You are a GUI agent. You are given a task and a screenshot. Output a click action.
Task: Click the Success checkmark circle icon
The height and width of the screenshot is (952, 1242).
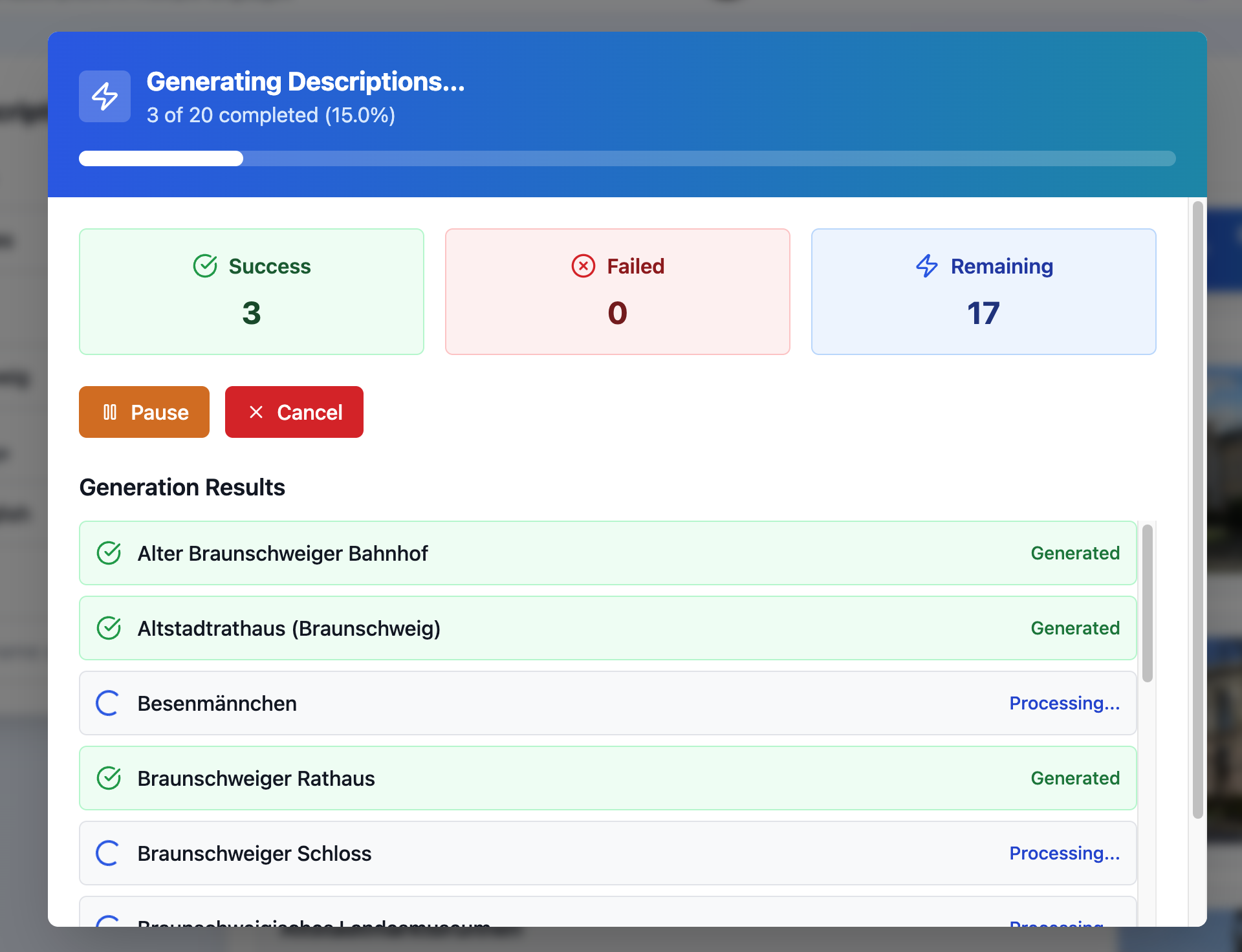tap(205, 266)
